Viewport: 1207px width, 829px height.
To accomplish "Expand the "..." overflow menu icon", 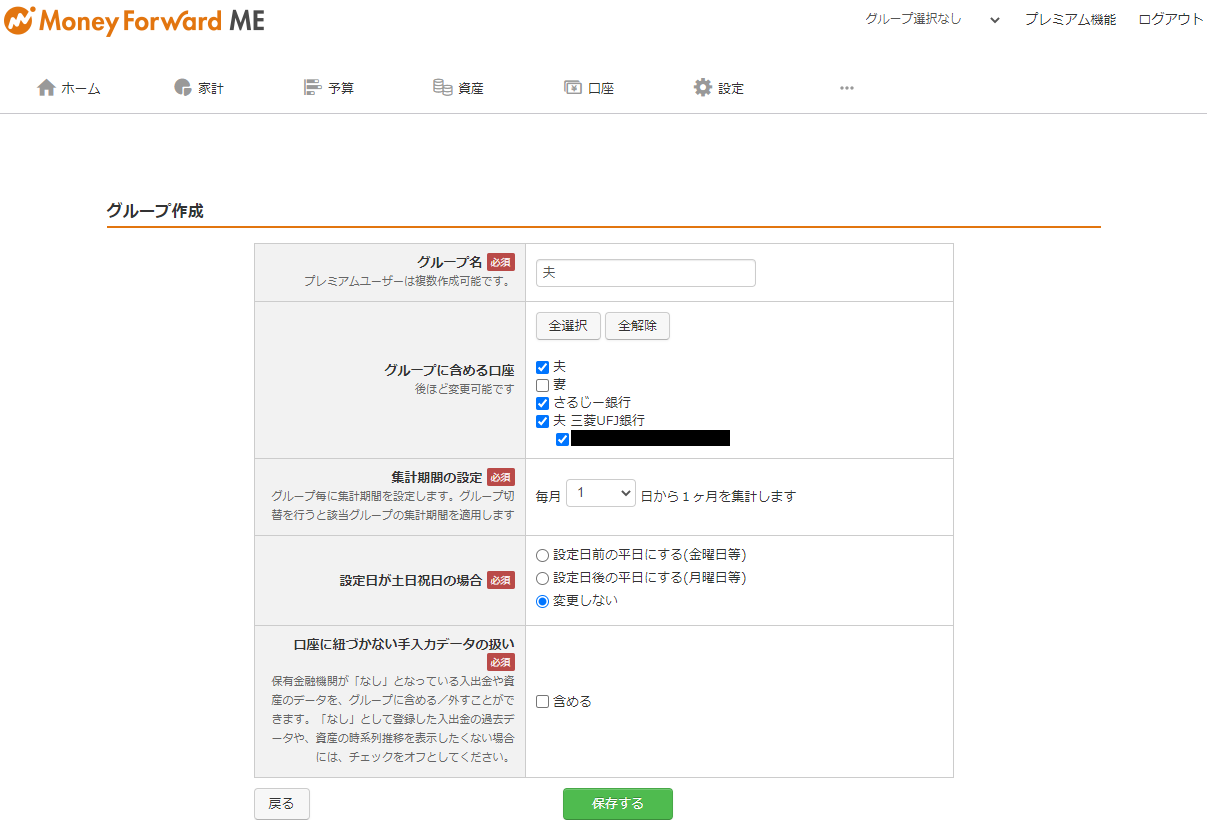I will click(846, 88).
